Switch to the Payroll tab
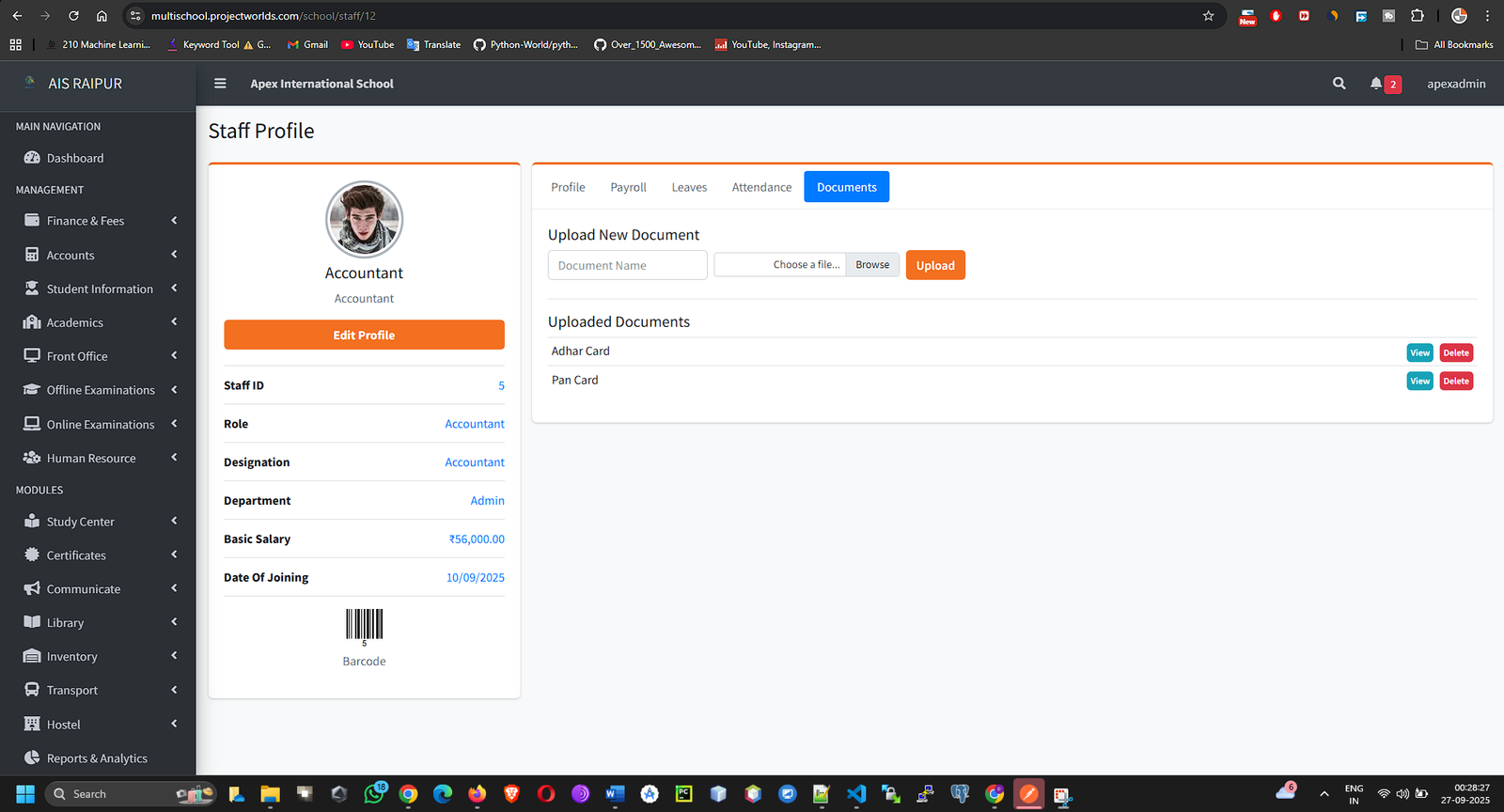This screenshot has width=1504, height=812. 628,187
